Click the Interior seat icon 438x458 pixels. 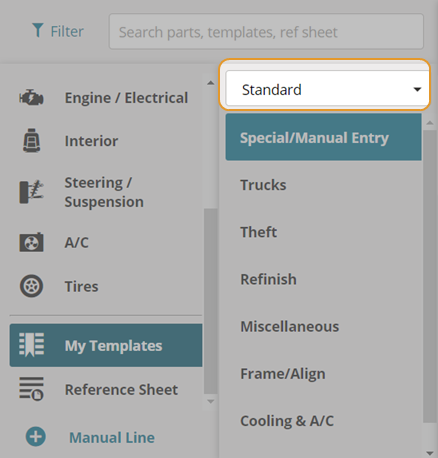pos(31,141)
